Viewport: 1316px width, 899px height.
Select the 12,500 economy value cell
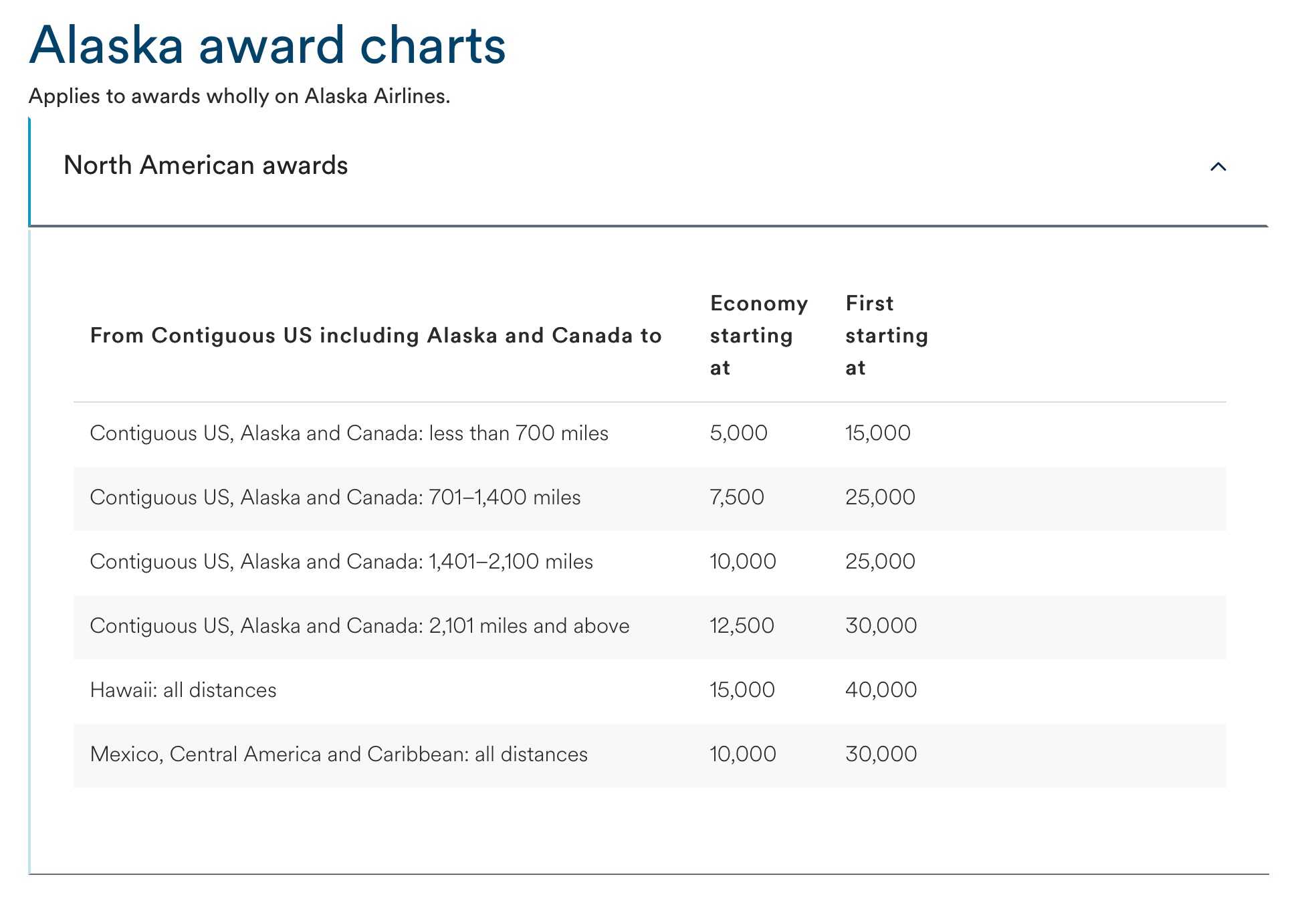point(741,625)
